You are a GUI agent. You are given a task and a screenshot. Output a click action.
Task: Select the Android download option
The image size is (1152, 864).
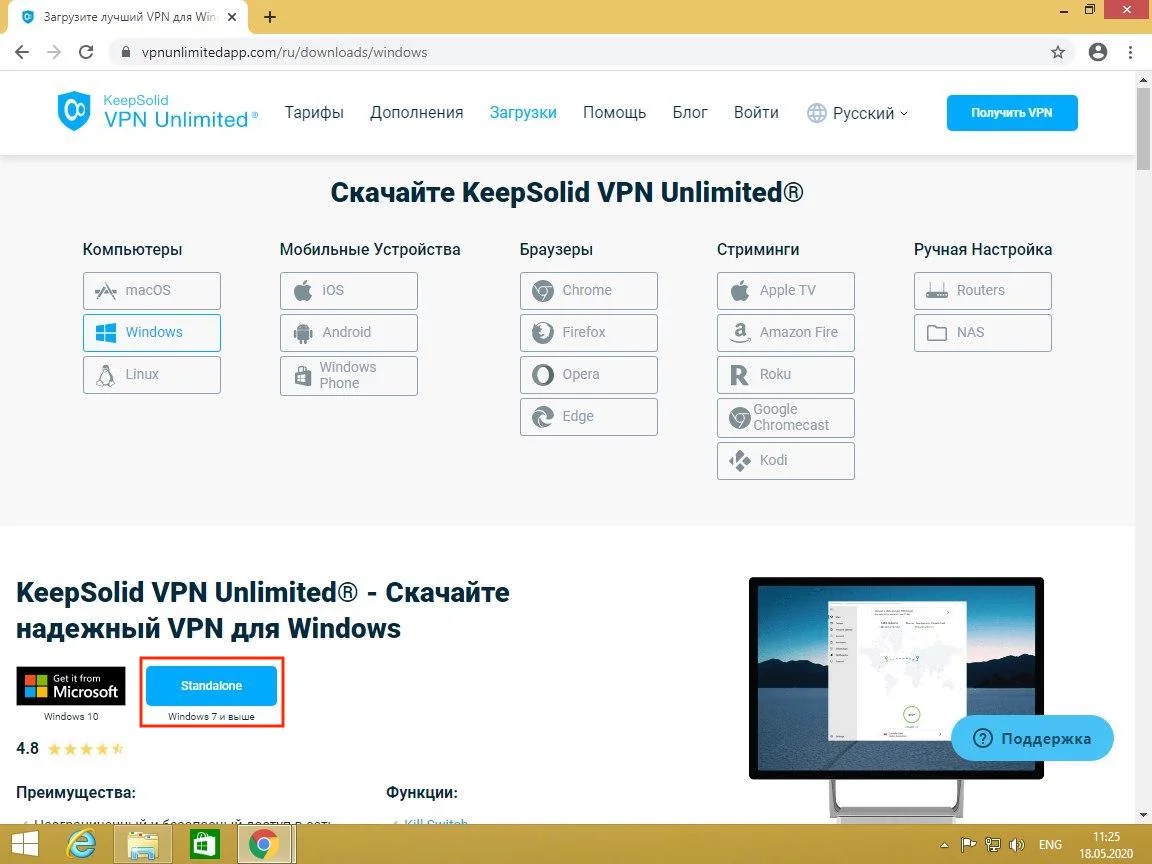(348, 333)
